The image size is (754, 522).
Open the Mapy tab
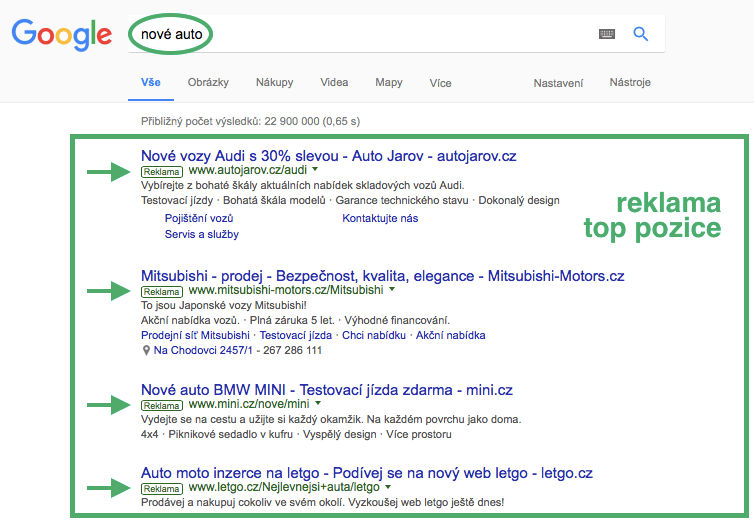[x=389, y=83]
